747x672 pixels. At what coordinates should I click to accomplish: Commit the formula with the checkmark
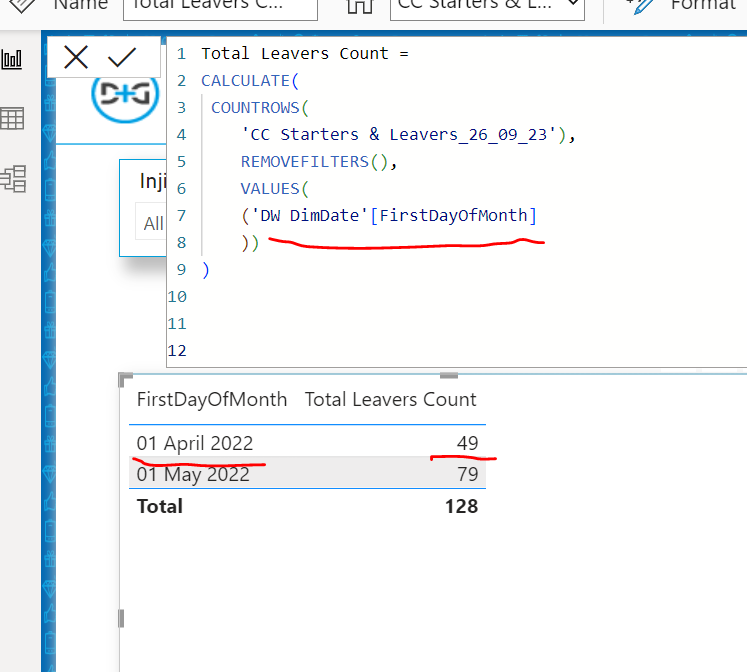point(122,58)
